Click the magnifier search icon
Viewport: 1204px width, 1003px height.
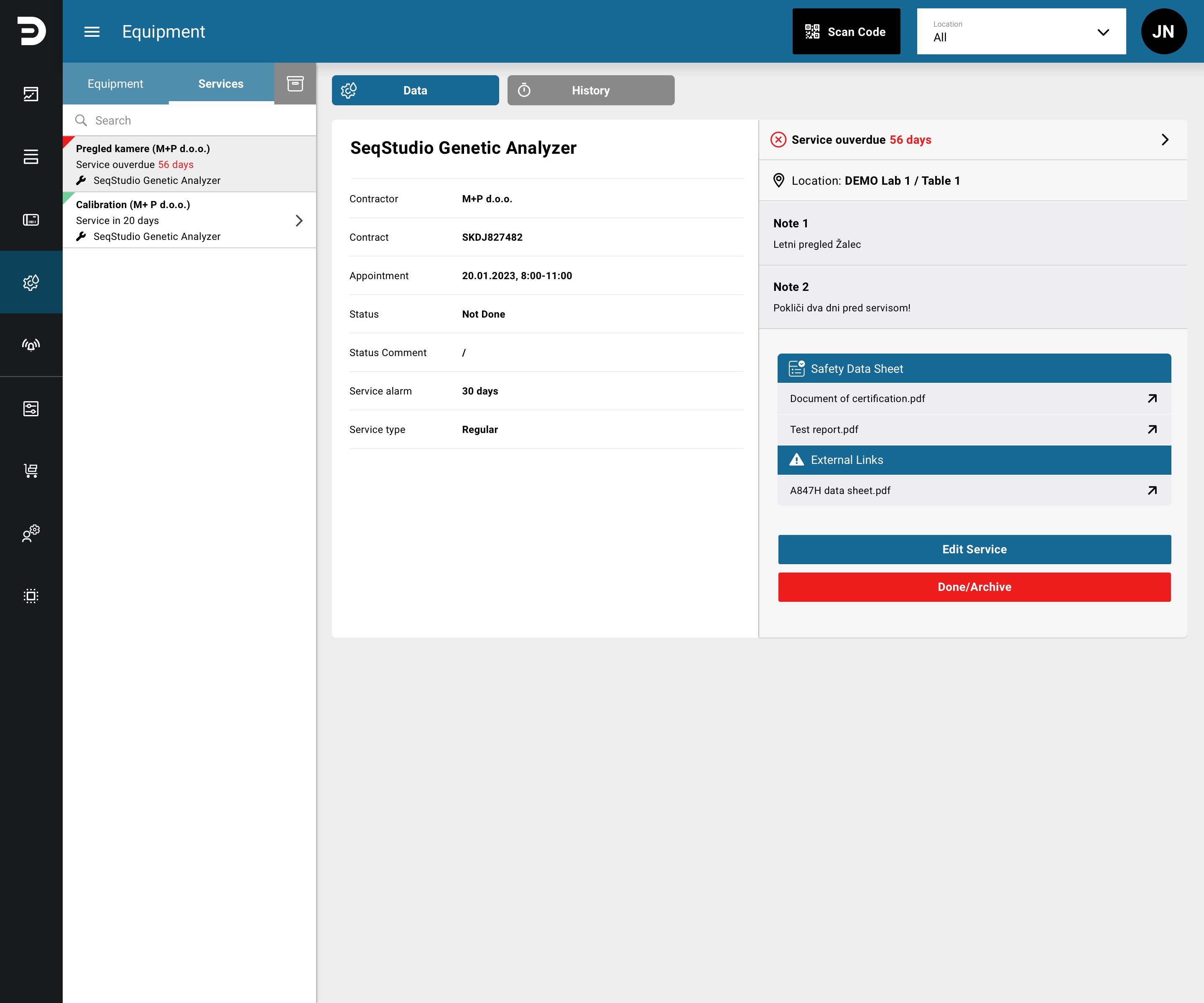[x=82, y=120]
